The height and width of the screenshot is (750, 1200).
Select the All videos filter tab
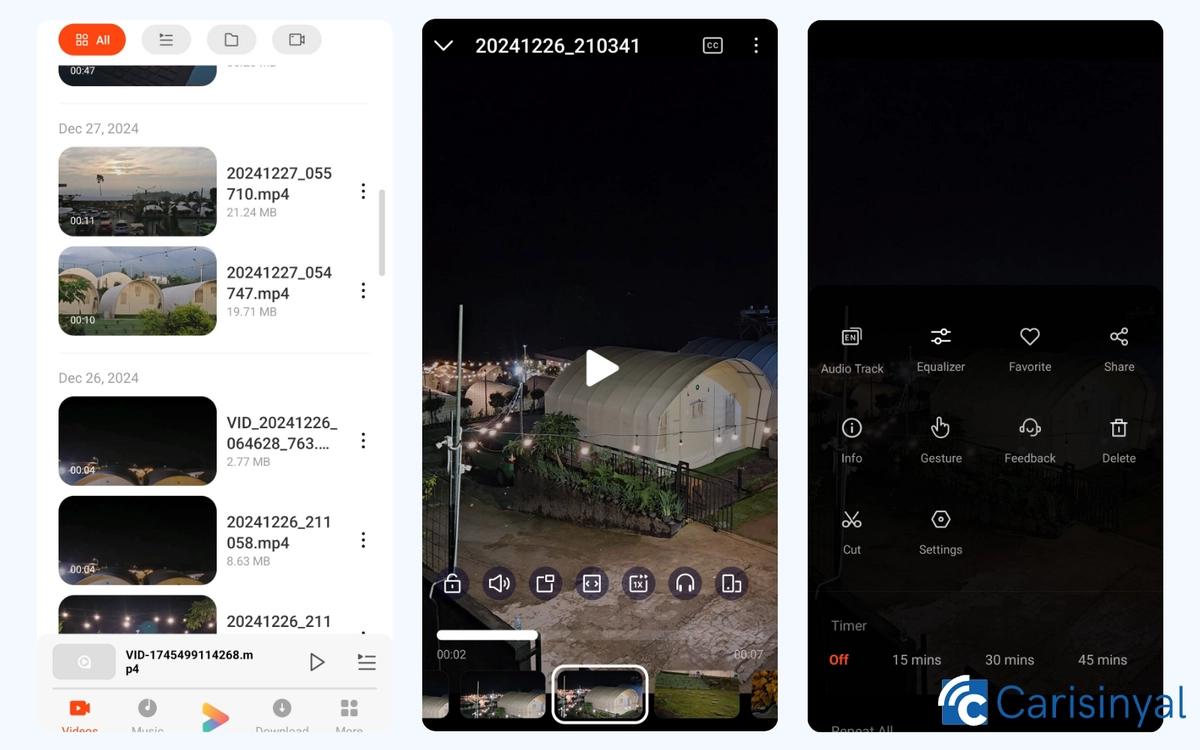tap(92, 40)
